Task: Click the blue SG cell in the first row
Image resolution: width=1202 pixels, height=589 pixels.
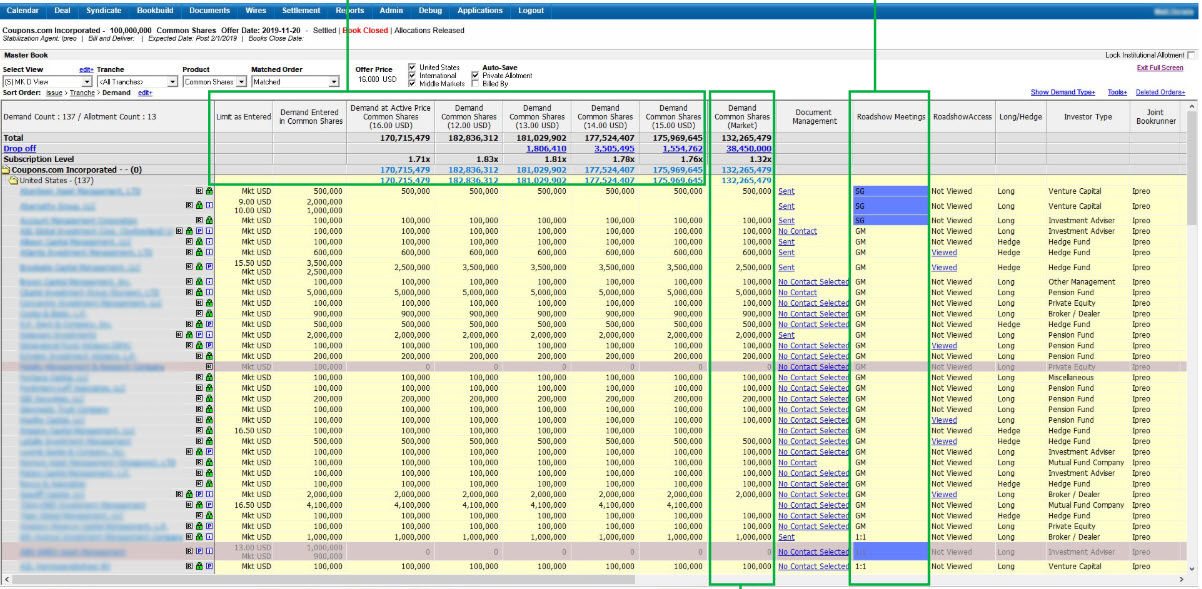Action: (890, 190)
